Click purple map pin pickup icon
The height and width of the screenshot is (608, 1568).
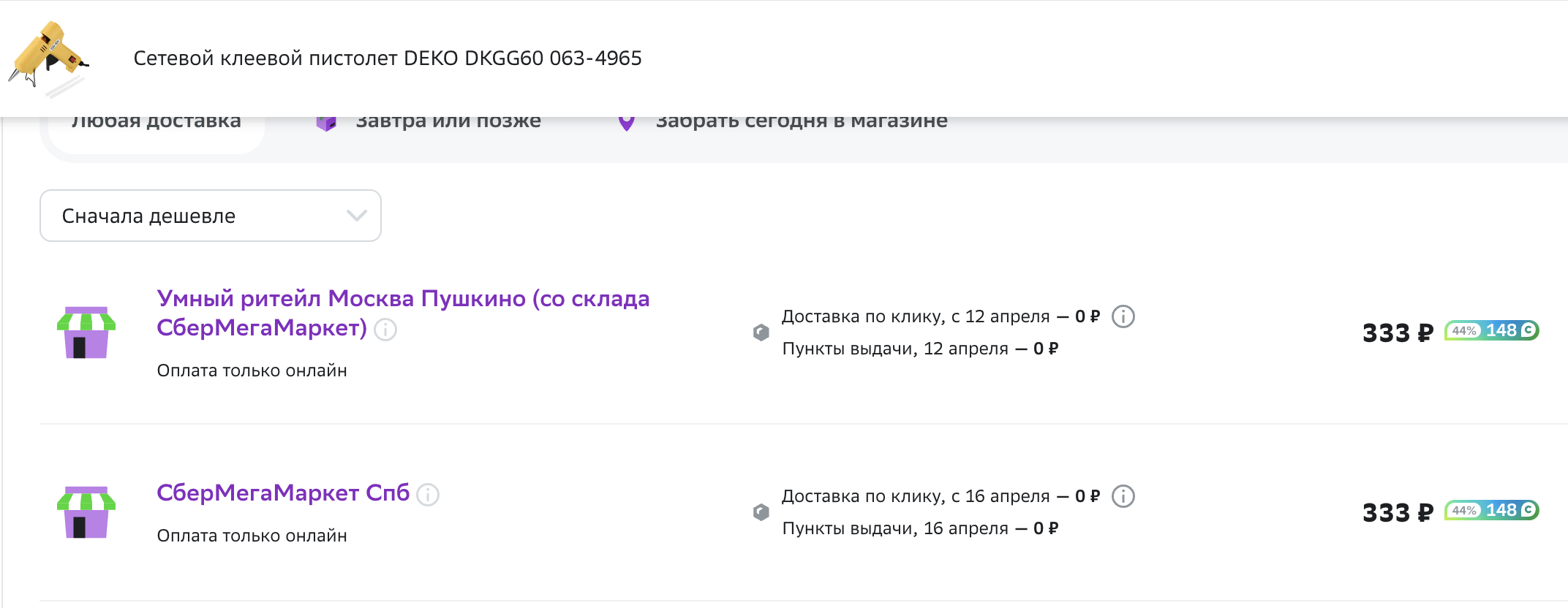[626, 123]
